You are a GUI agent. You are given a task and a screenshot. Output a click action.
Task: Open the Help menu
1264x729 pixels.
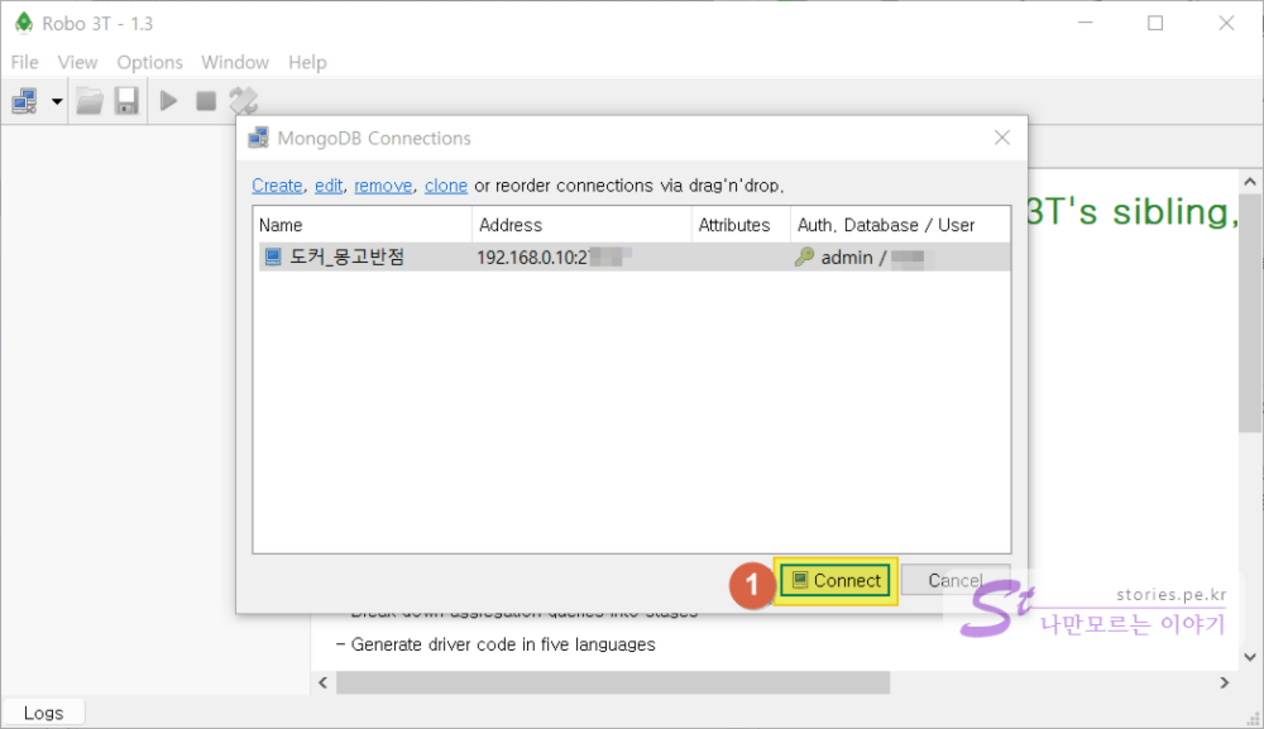[307, 62]
